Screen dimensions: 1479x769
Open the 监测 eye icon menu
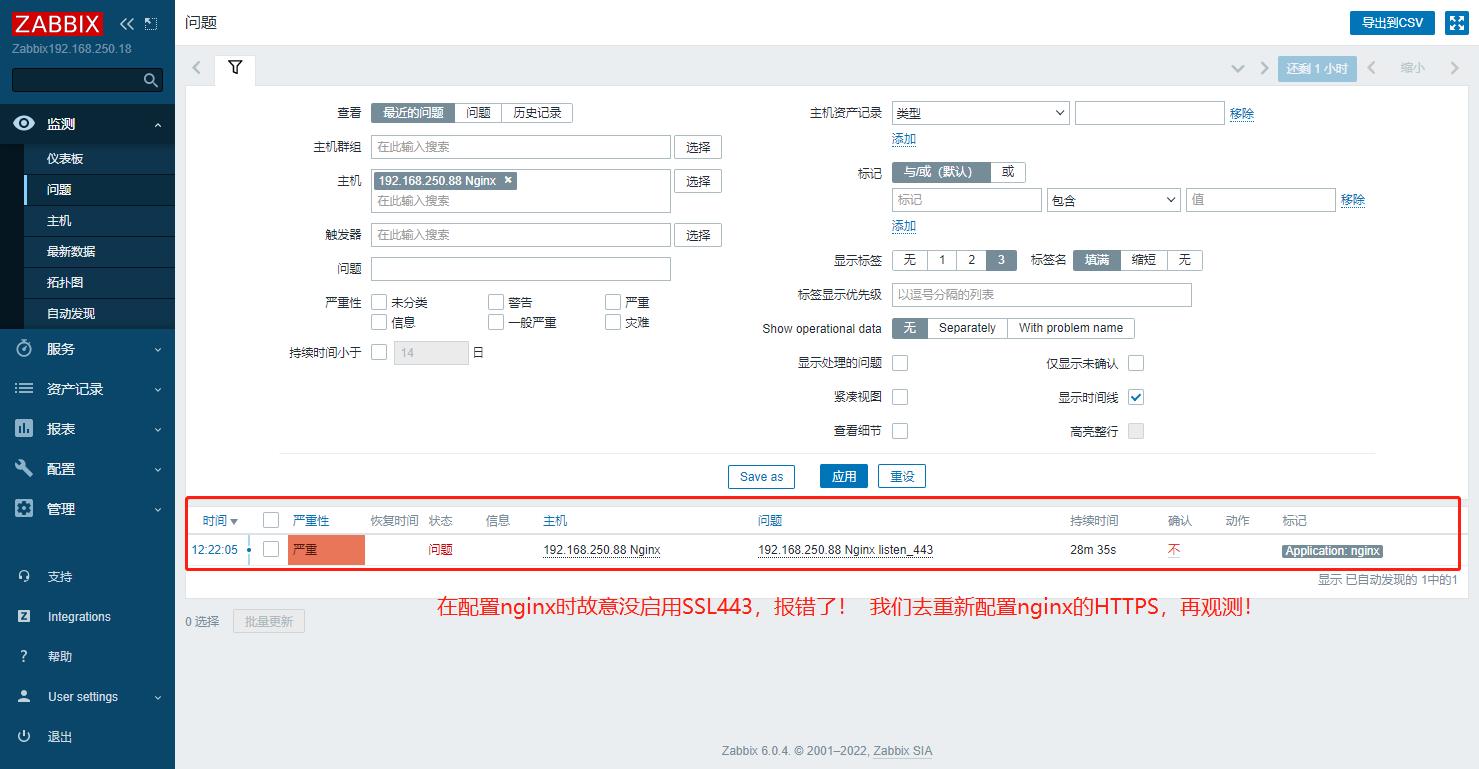click(24, 124)
